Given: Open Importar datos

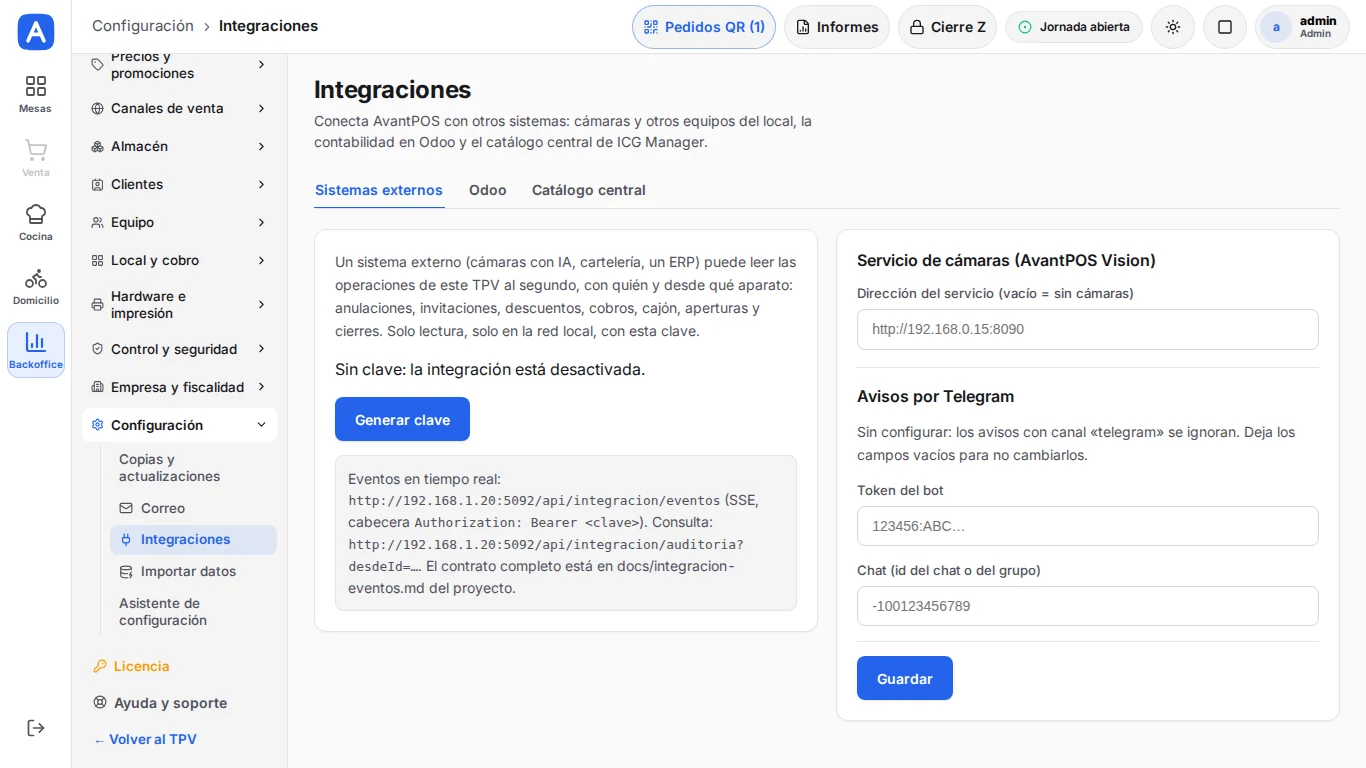Looking at the screenshot, I should (x=193, y=572).
